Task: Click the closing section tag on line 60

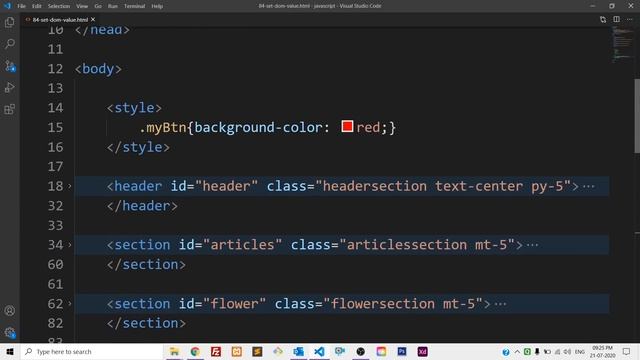Action: point(146,264)
